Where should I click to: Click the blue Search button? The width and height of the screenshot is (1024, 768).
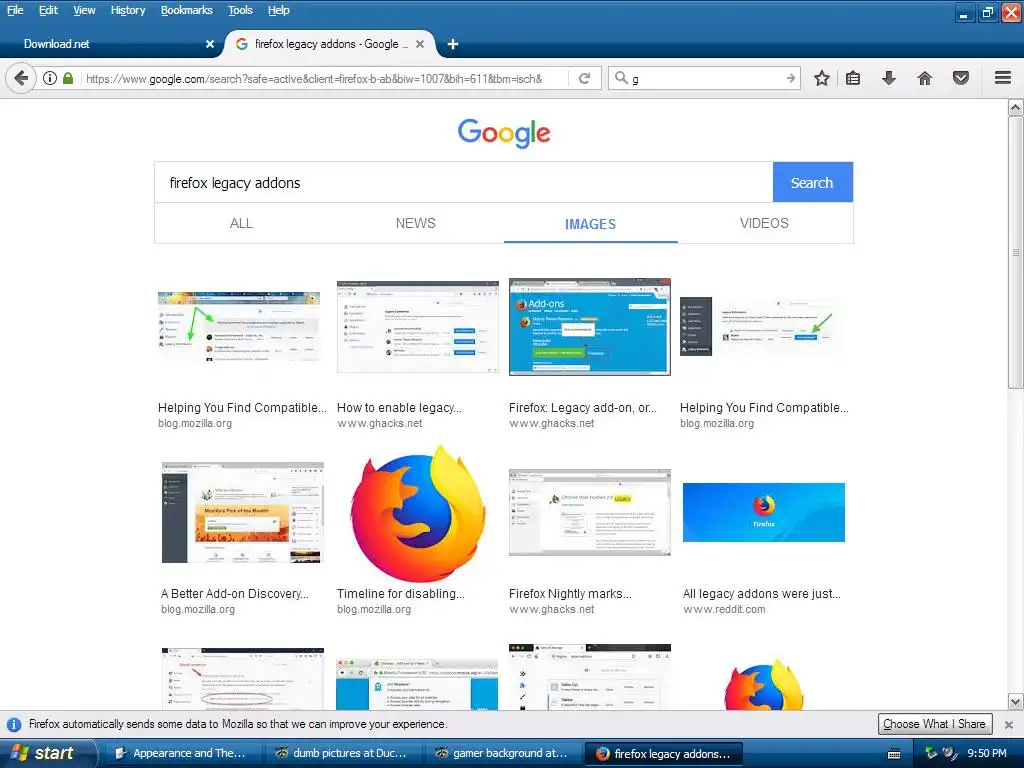[x=812, y=182]
